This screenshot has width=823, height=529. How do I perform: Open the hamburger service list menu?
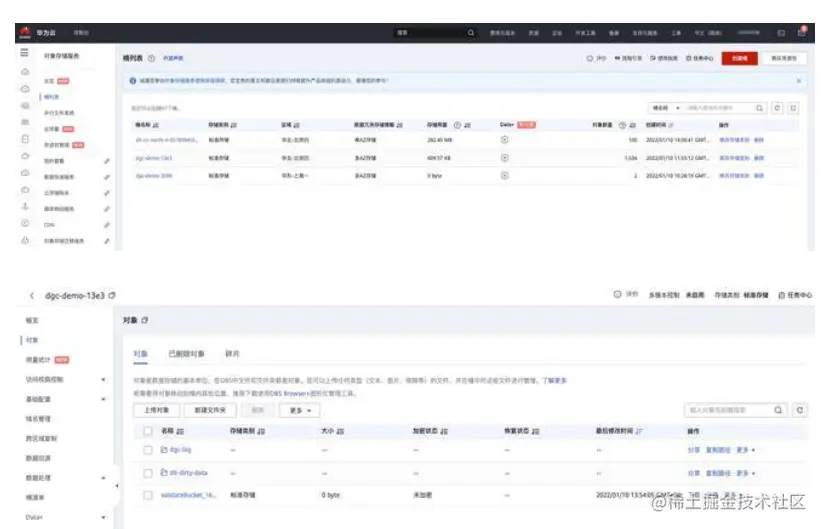click(24, 52)
